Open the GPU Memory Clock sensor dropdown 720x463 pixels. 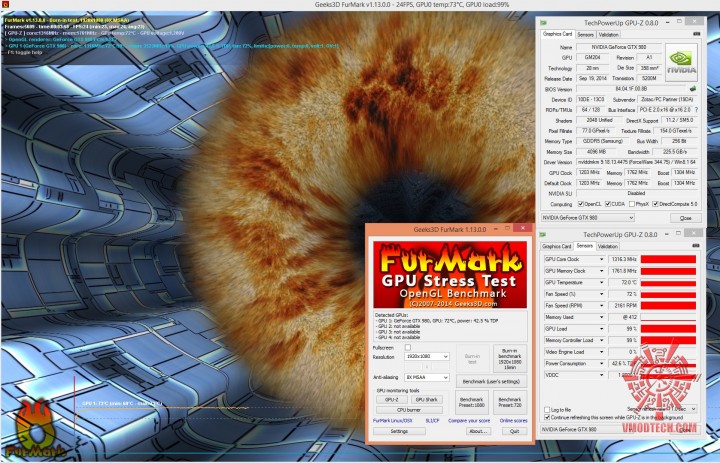point(602,271)
